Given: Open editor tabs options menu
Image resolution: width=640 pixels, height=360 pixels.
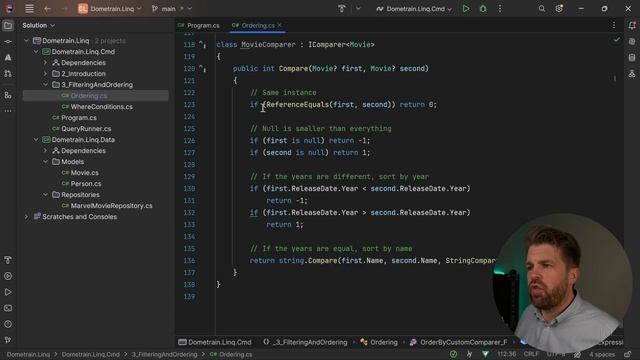Looking at the screenshot, I should click(x=613, y=25).
